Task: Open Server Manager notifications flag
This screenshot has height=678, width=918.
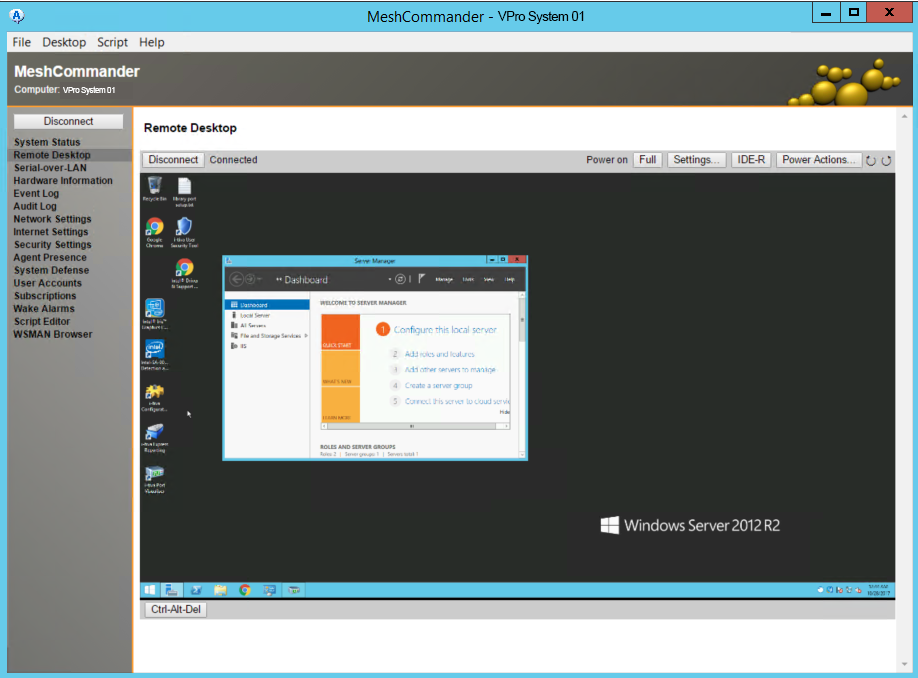Action: [x=422, y=279]
